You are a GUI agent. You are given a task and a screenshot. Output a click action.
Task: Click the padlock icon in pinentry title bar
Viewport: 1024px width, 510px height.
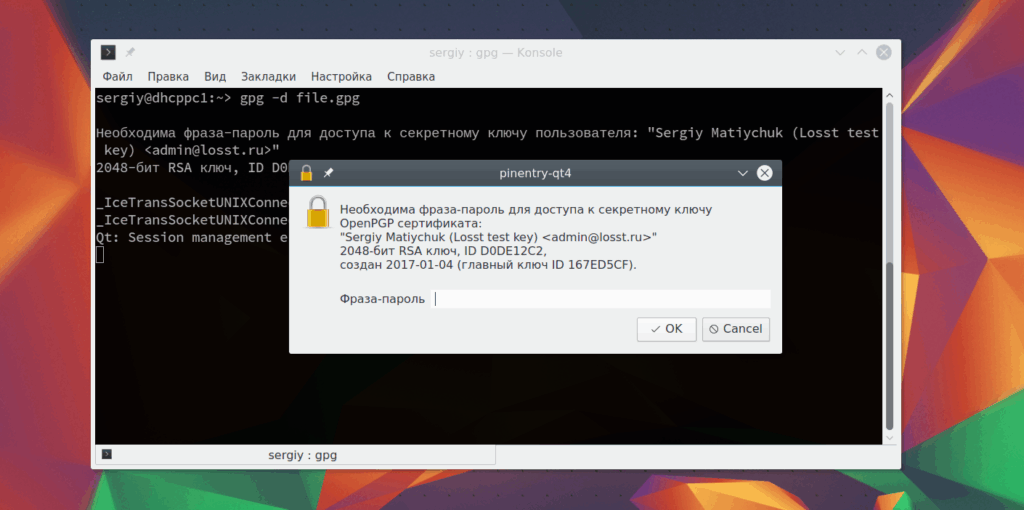pos(306,173)
